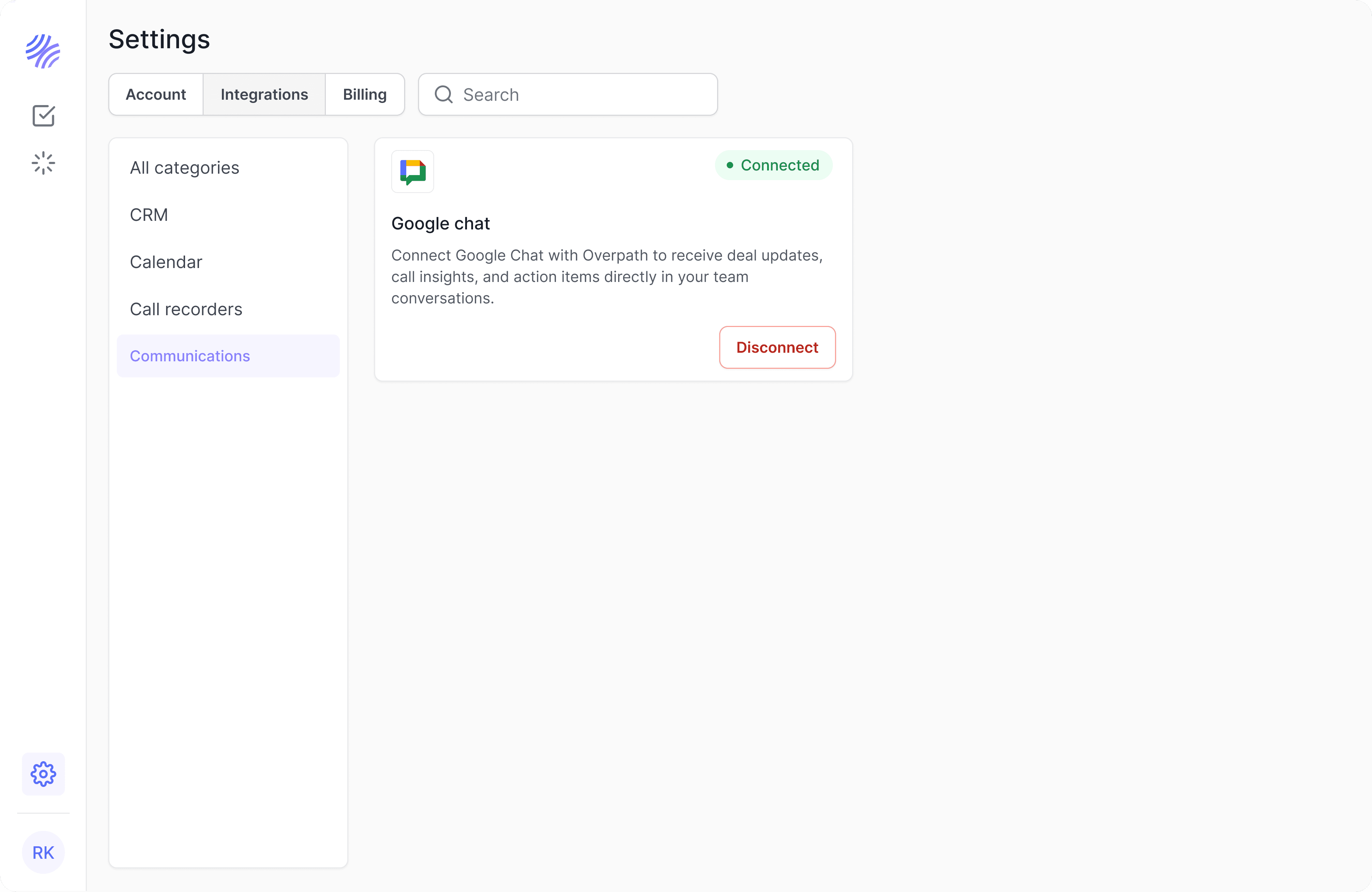Click the magnifier search icon
This screenshot has height=892, width=1372.
click(x=443, y=95)
